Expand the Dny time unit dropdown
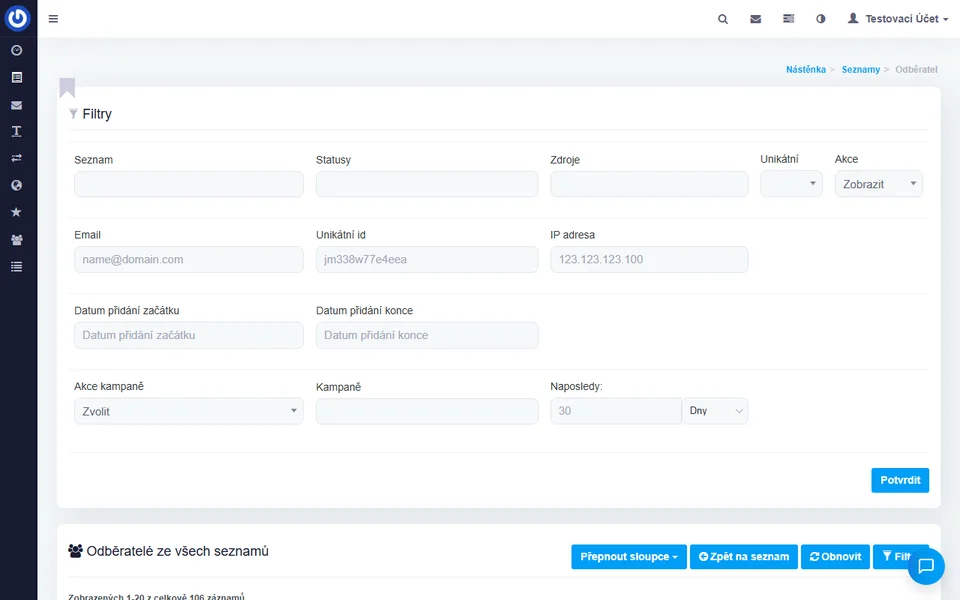 coord(715,411)
